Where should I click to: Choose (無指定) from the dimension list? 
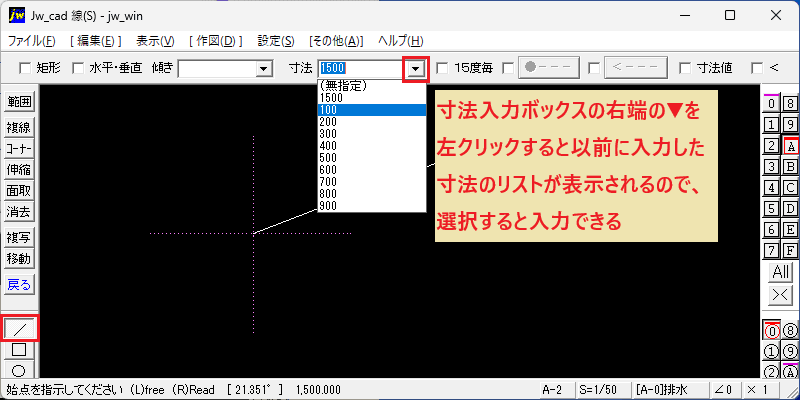click(372, 86)
